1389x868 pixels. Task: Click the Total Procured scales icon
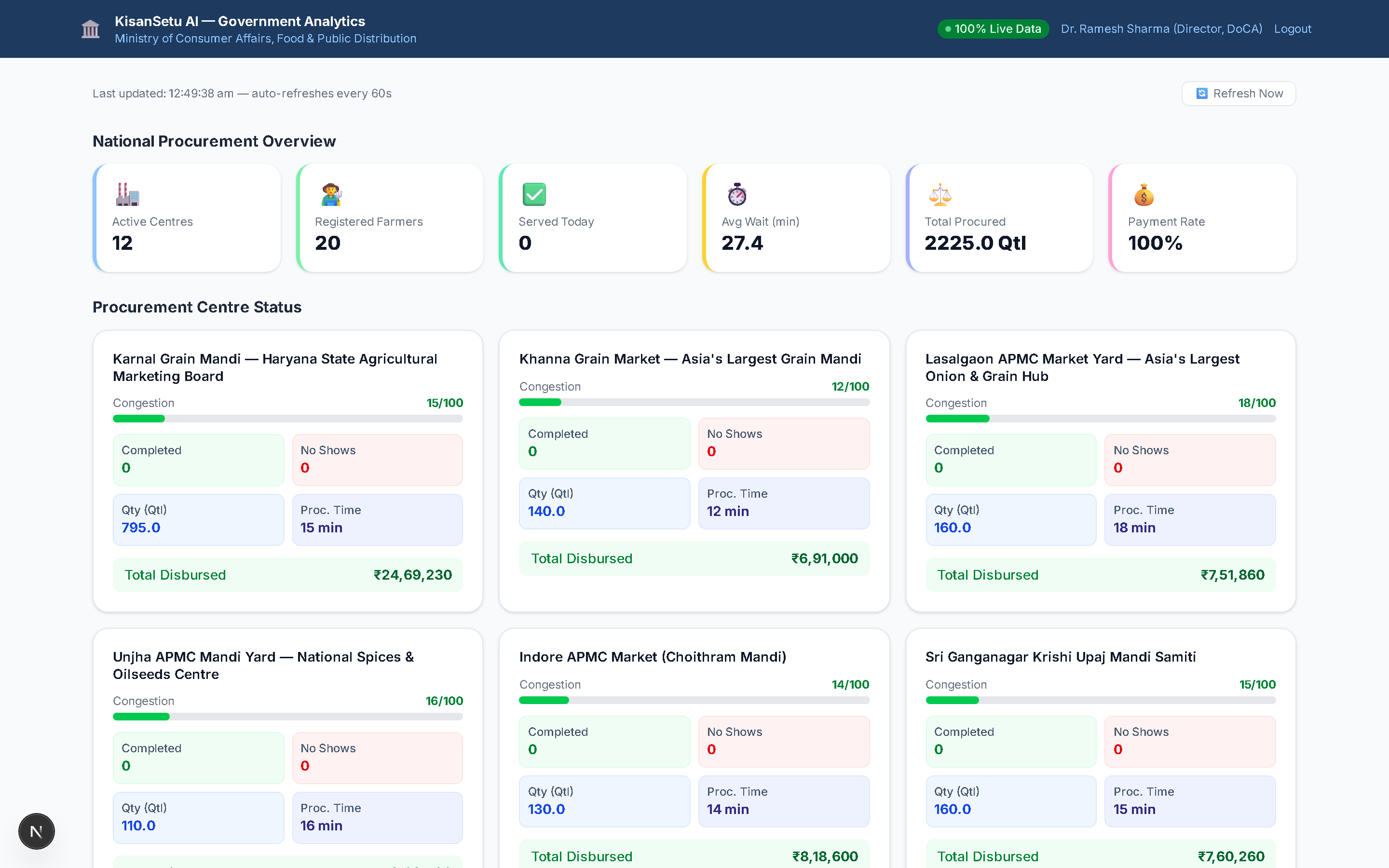[940, 195]
